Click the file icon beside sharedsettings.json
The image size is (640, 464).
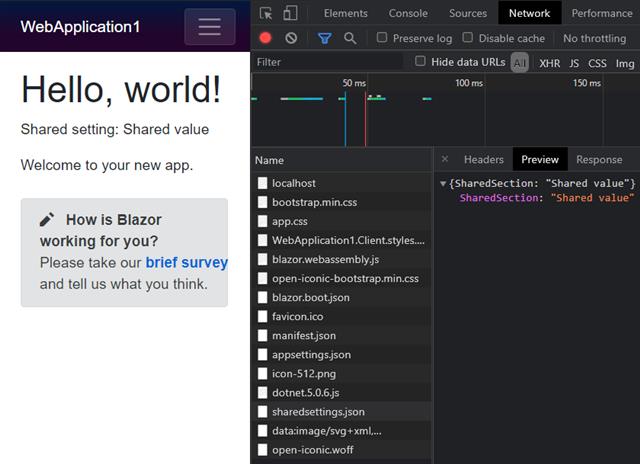click(262, 411)
